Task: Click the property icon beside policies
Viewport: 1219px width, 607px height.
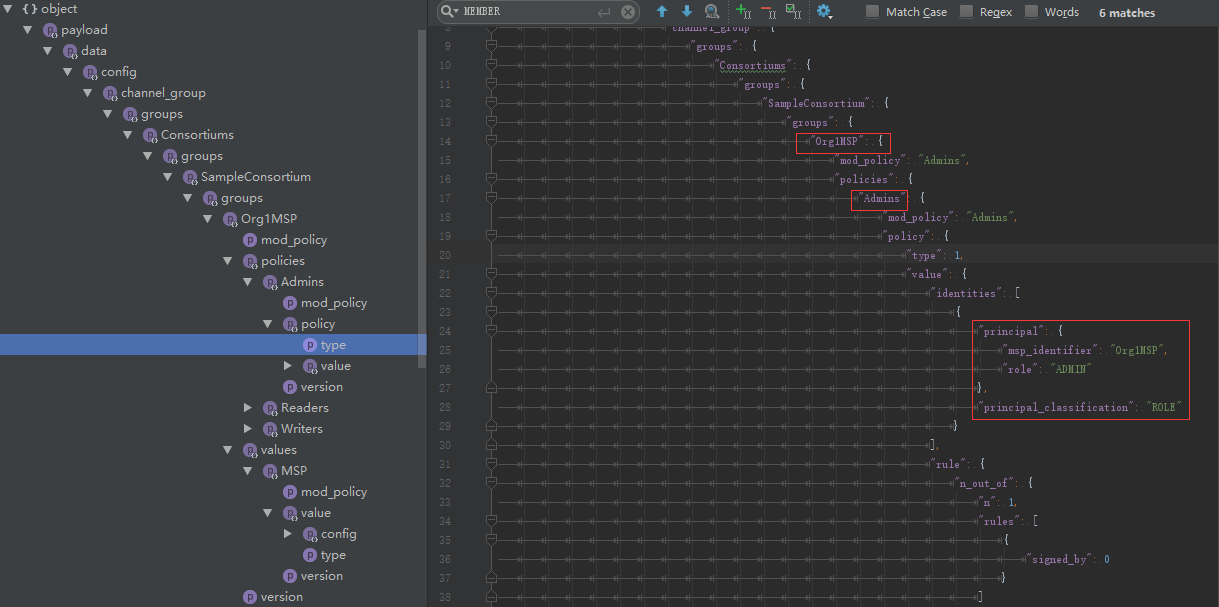Action: pyautogui.click(x=250, y=261)
